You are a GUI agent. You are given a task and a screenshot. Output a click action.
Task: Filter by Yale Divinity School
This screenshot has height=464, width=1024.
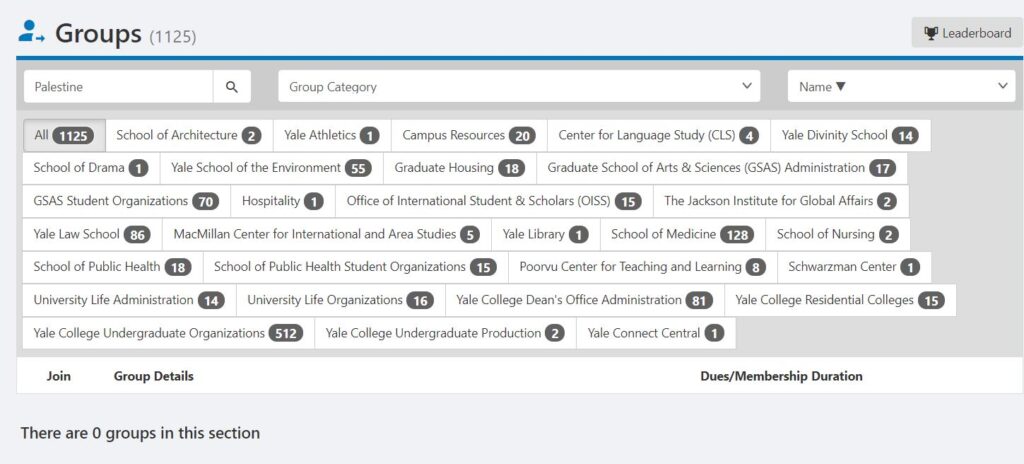click(x=850, y=135)
